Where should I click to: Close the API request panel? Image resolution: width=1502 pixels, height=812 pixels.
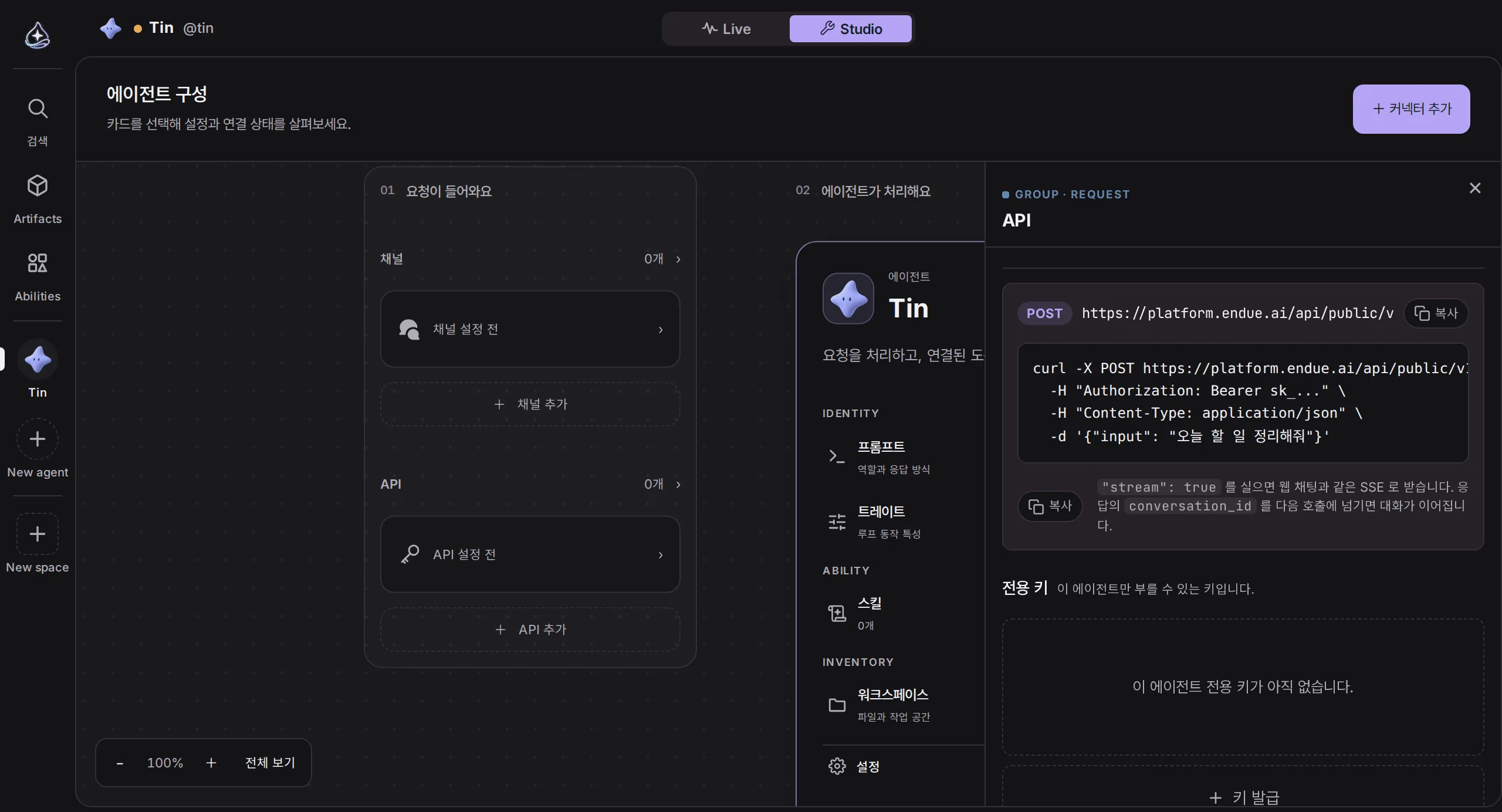click(1475, 188)
